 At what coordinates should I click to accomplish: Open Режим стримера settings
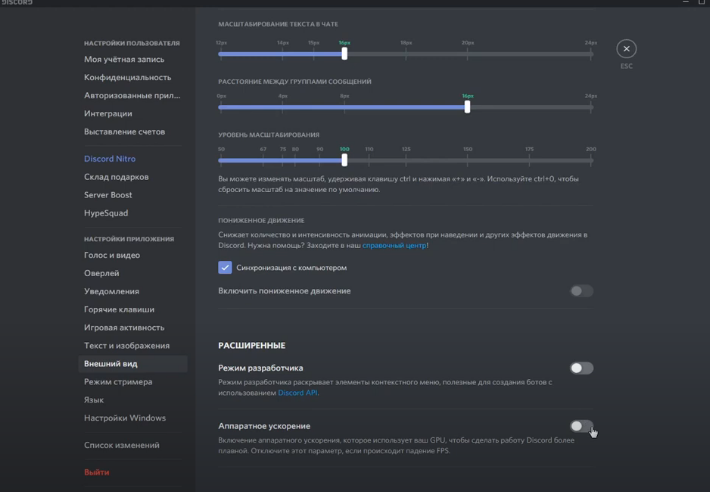118,382
